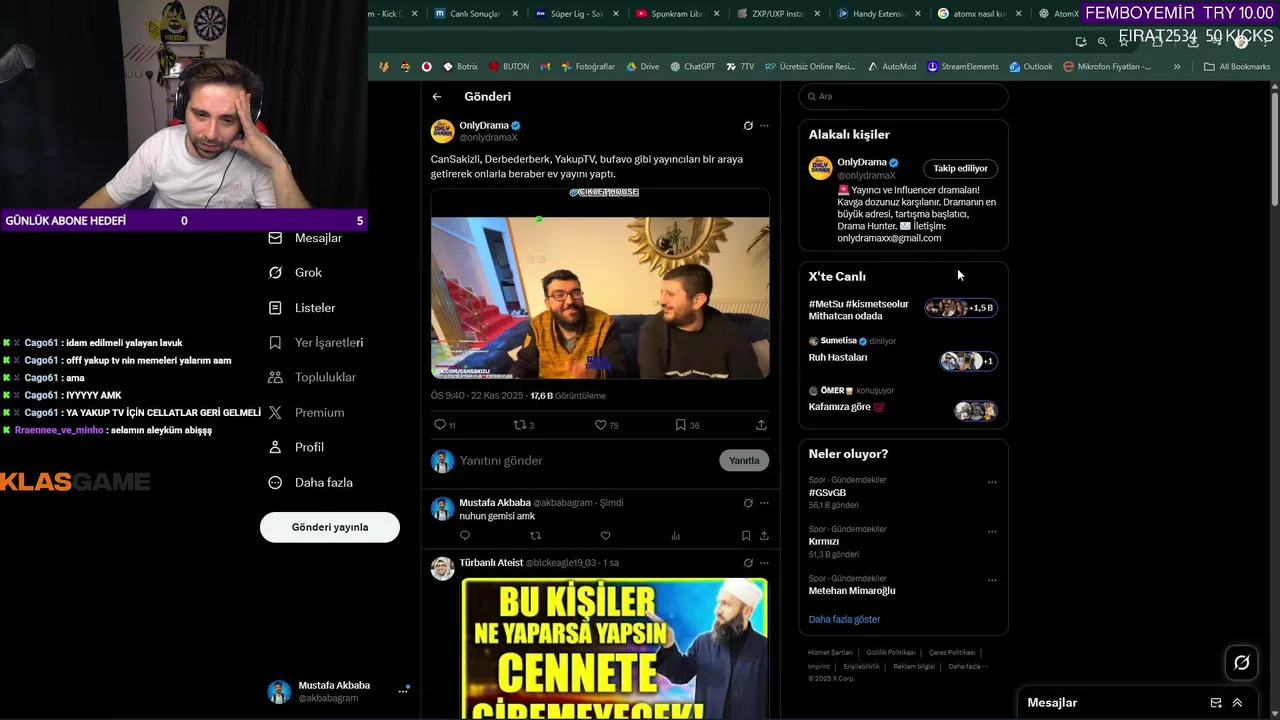Open Mesajlar in sidebar
The width and height of the screenshot is (1280, 720).
[x=305, y=238]
